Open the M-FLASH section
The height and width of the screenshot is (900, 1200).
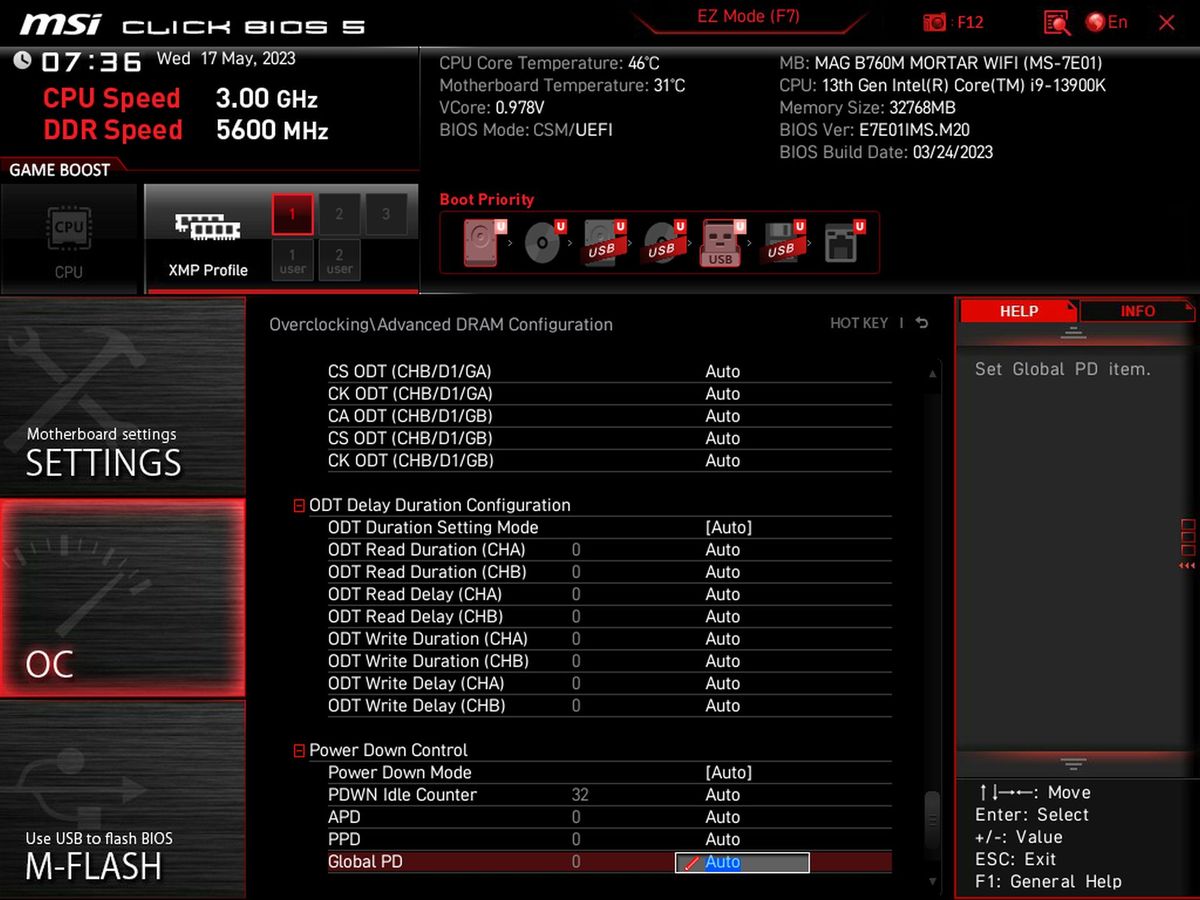[122, 799]
